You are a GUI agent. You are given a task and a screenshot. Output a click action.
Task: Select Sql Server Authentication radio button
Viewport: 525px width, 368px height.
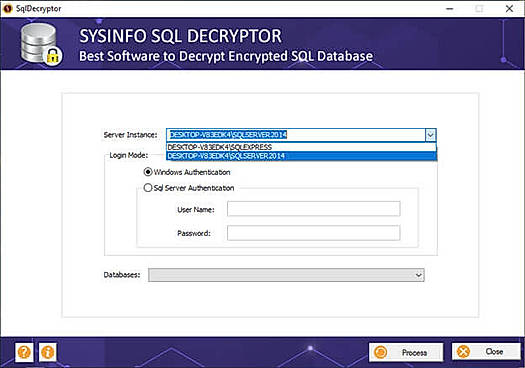coord(148,188)
